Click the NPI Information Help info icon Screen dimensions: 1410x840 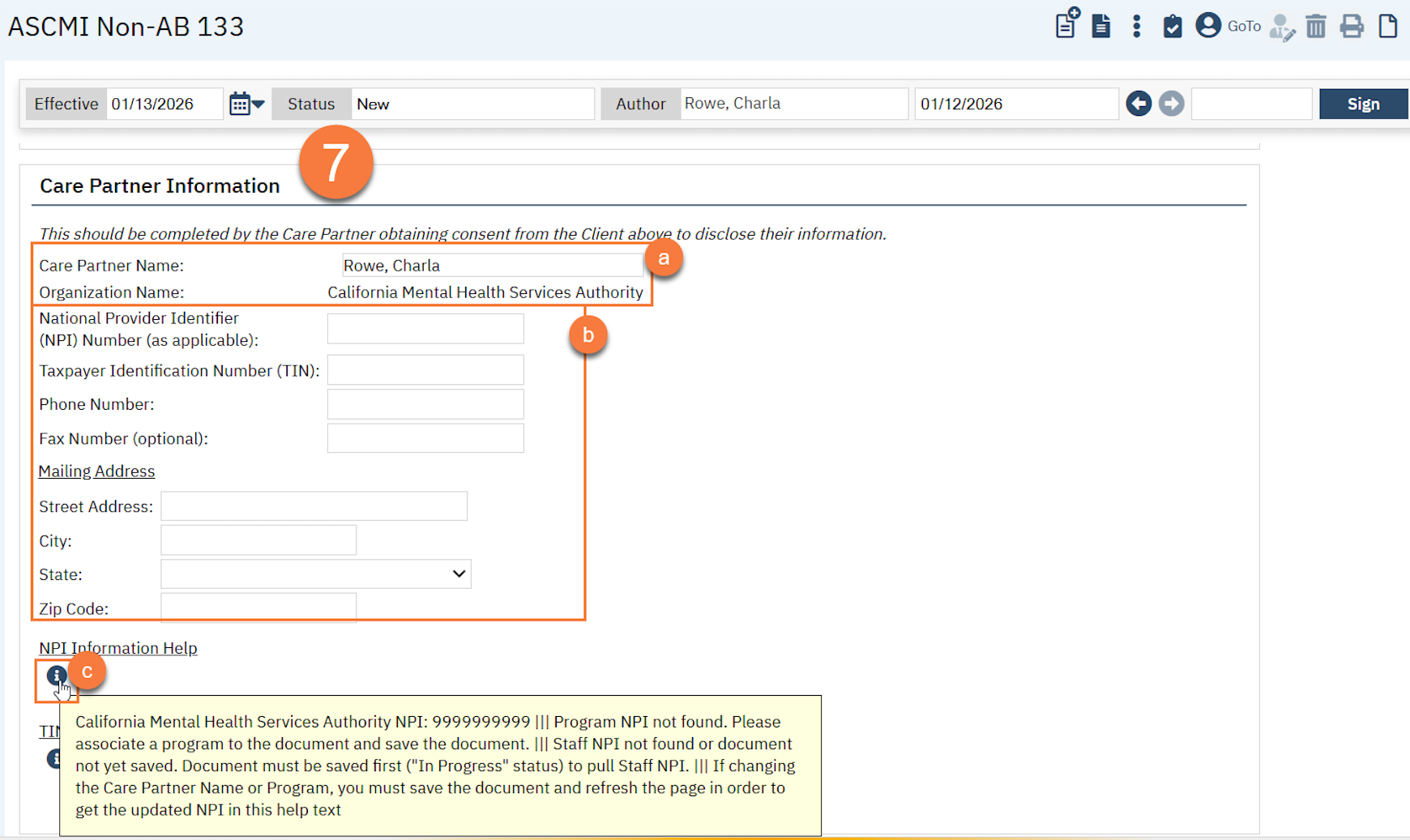[56, 675]
